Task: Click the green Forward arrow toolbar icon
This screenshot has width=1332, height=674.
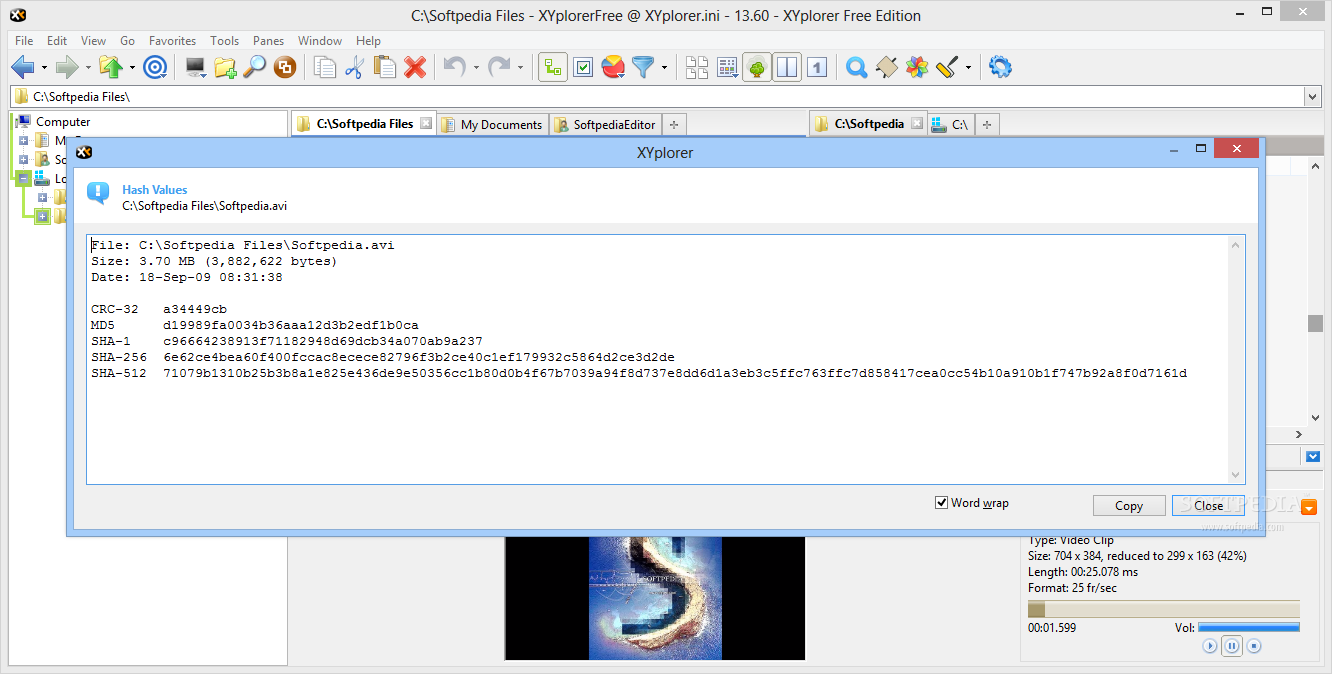Action: 67,67
